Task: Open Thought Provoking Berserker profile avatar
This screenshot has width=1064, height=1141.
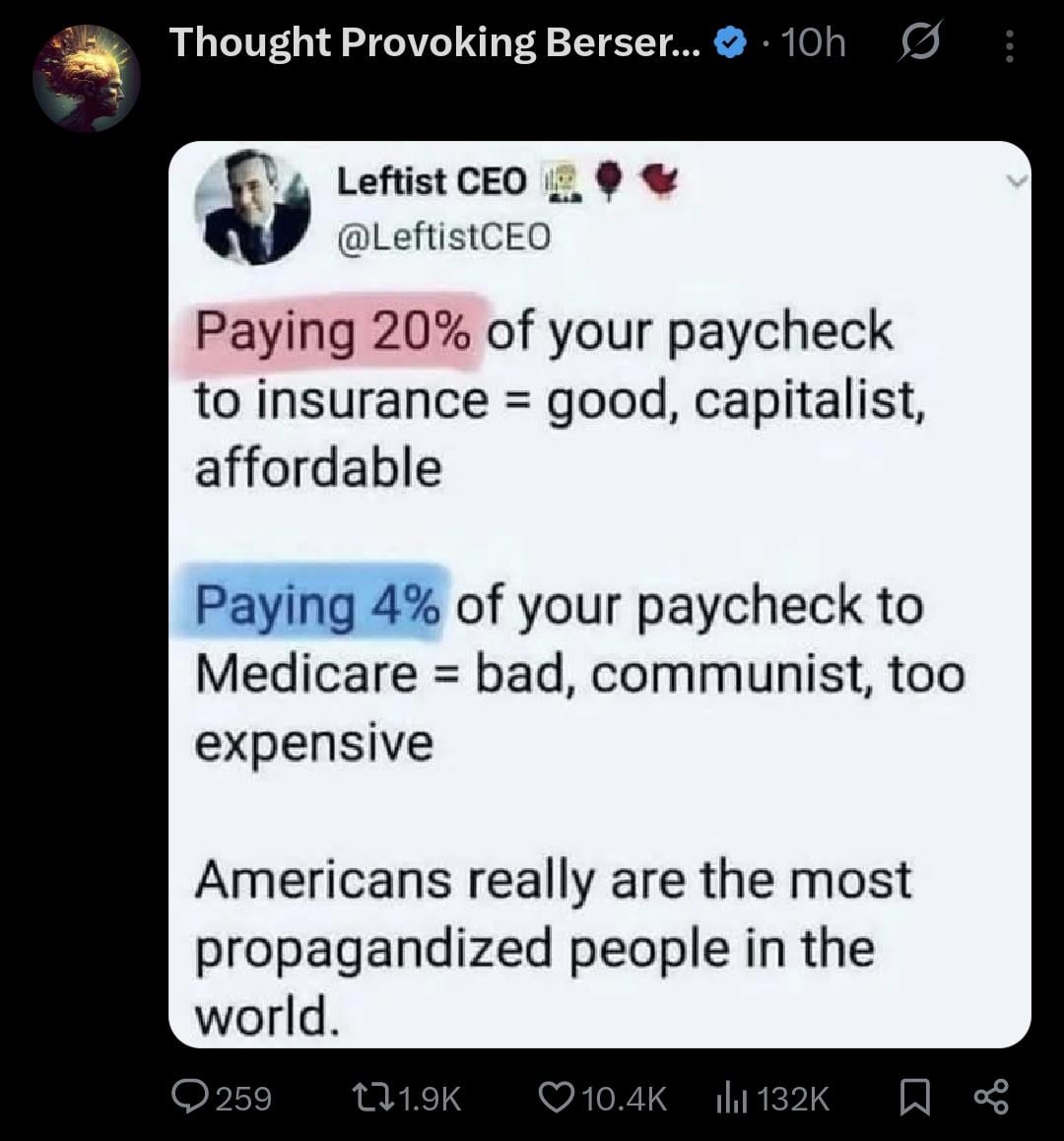Action: (87, 78)
